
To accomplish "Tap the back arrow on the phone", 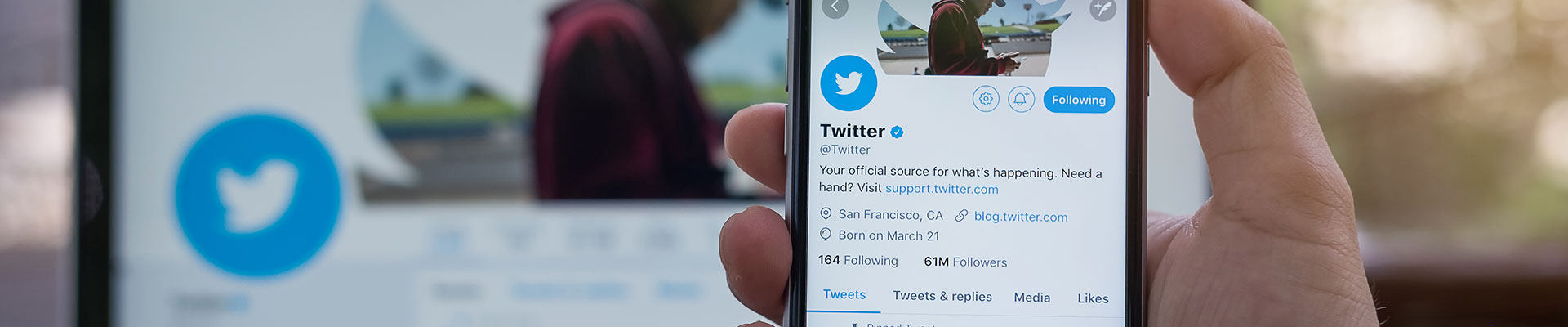I will click(x=834, y=7).
